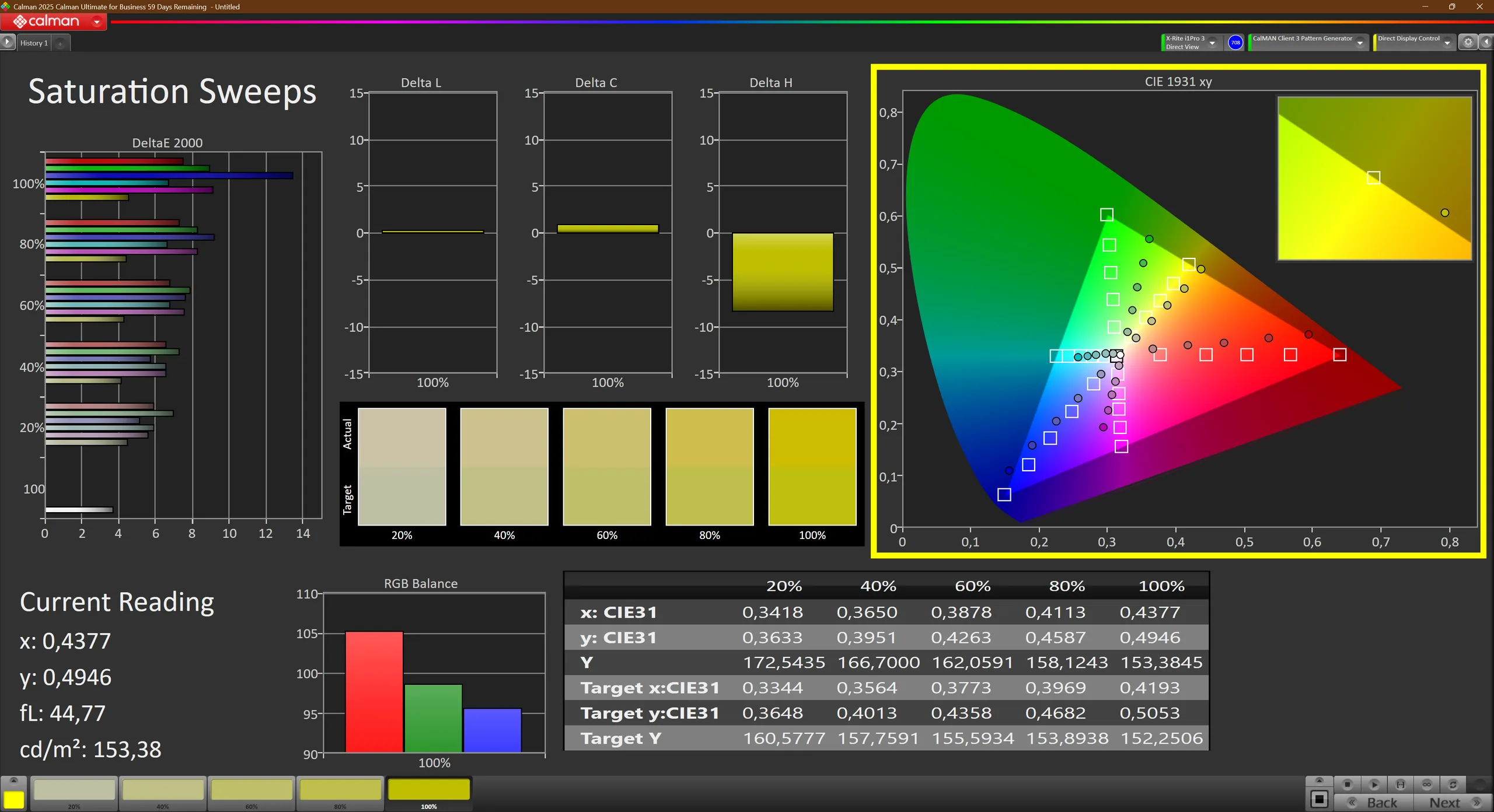Click the continuous read infinity icon

[x=1427, y=785]
